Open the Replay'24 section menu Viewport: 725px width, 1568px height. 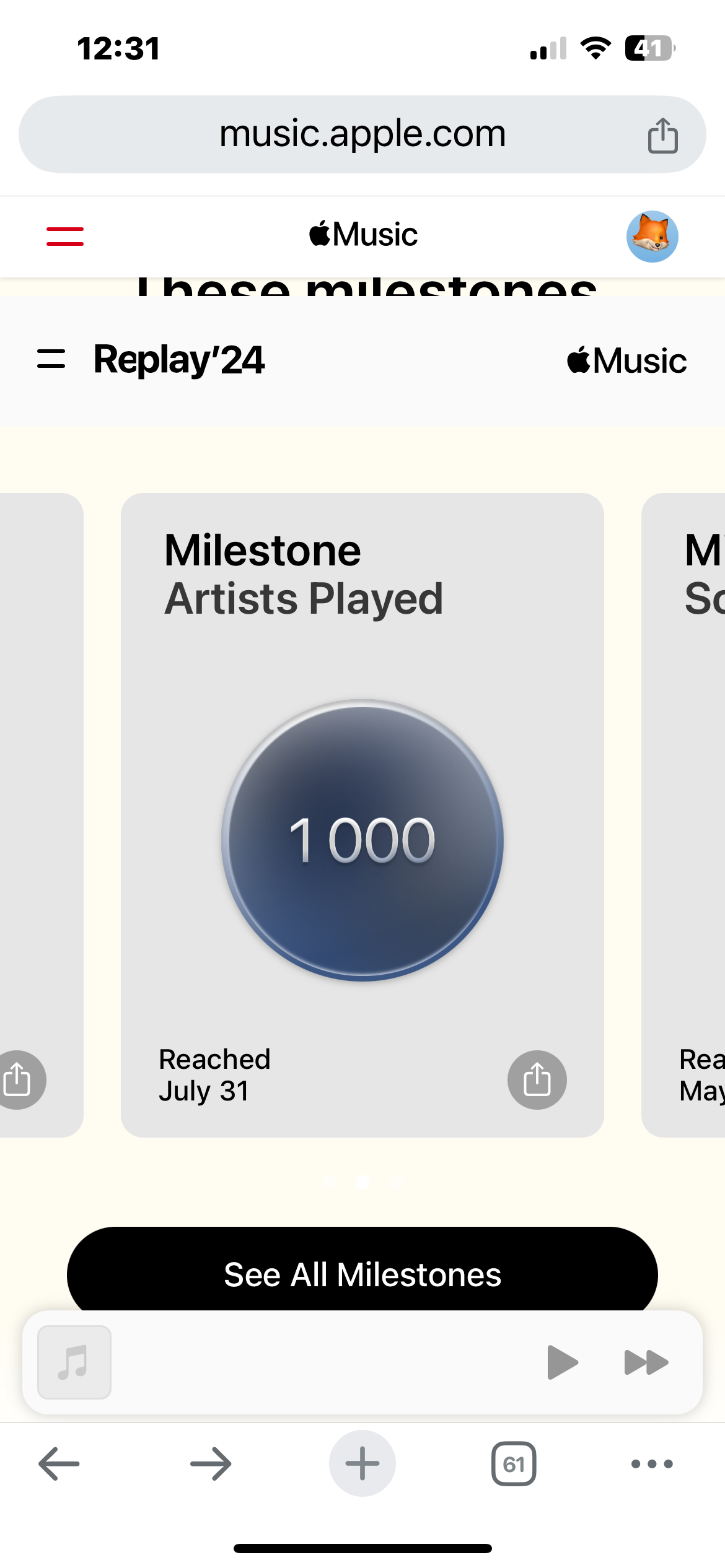[x=51, y=359]
